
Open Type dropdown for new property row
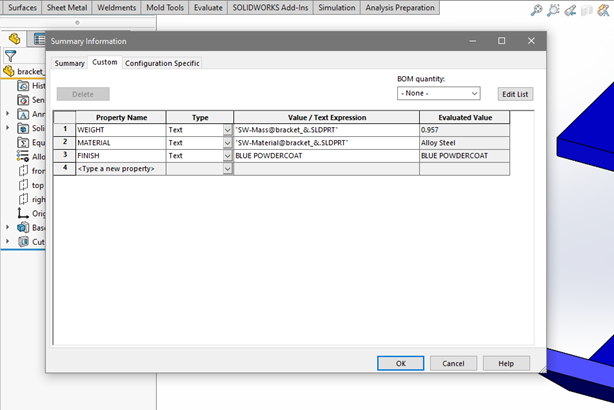[228, 169]
